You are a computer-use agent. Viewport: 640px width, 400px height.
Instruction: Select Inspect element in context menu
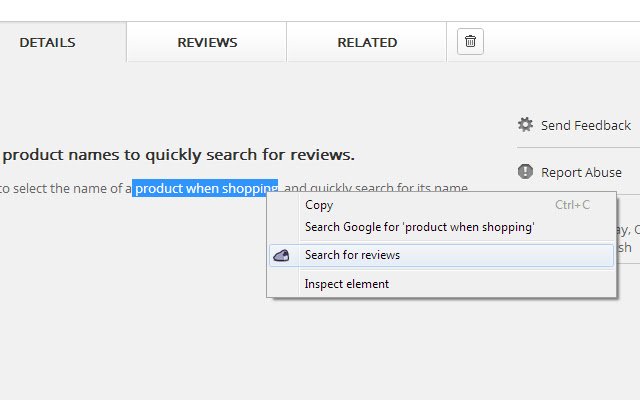click(441, 284)
